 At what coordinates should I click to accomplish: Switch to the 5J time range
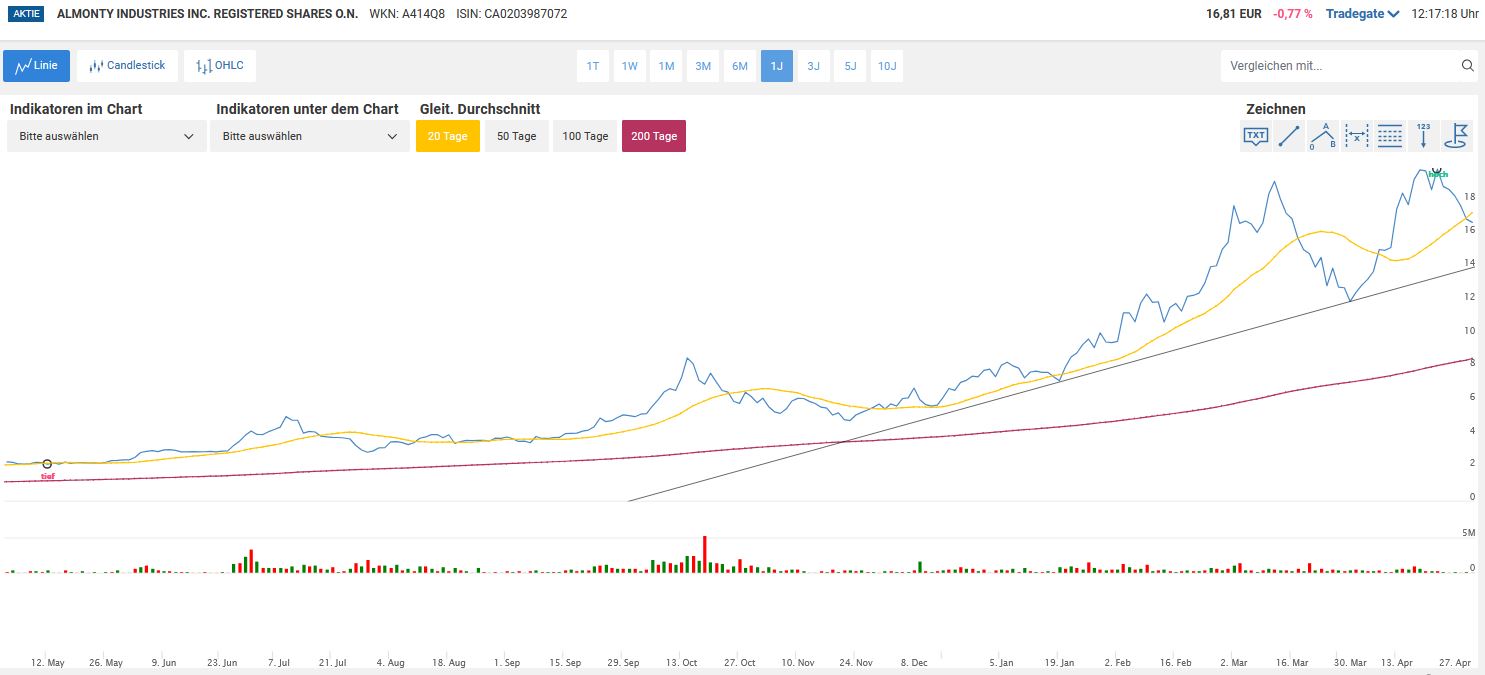coord(850,66)
